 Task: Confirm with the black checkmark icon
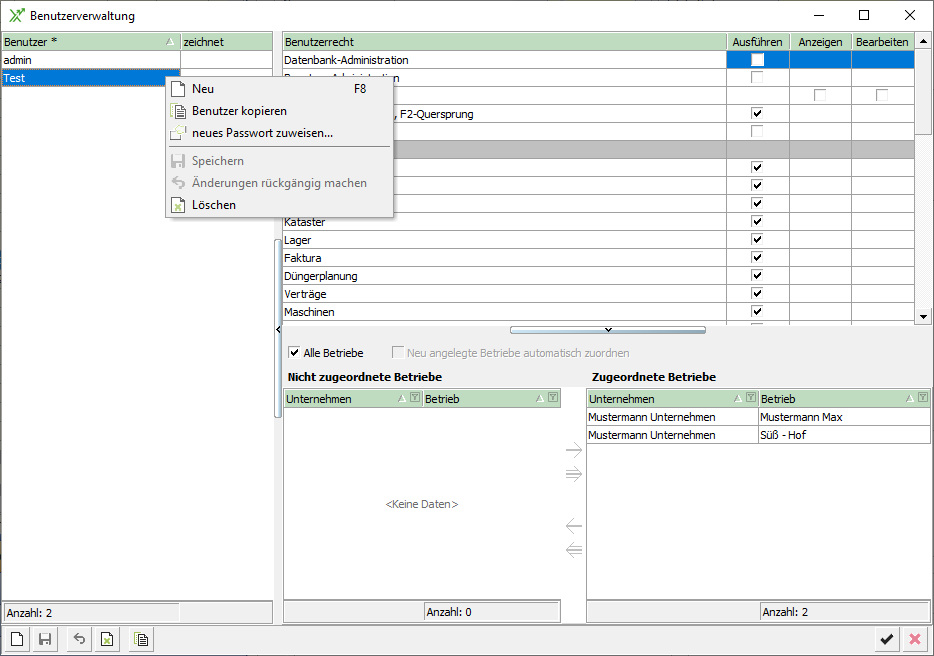(886, 640)
